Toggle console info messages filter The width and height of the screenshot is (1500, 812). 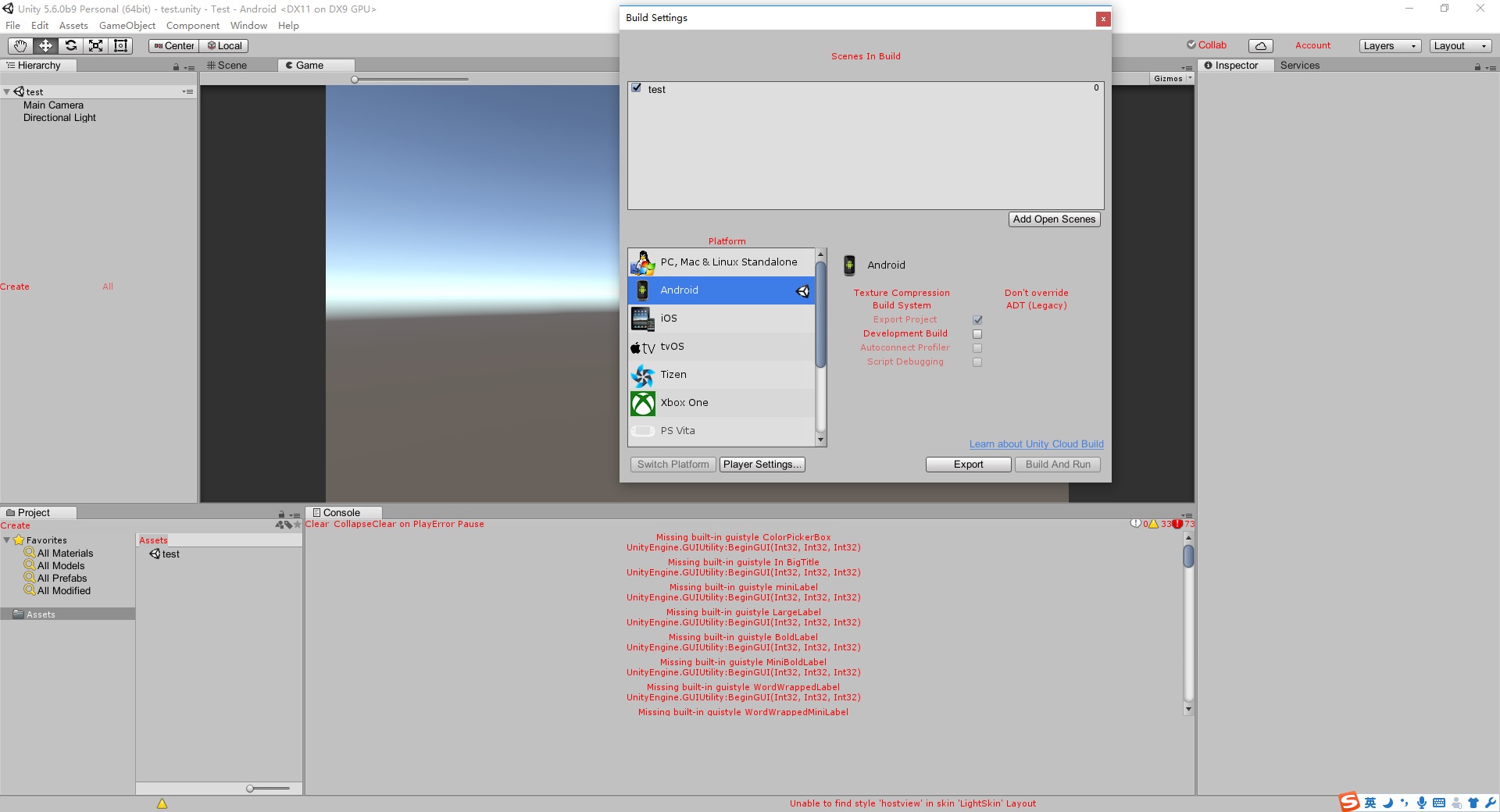tap(1140, 524)
